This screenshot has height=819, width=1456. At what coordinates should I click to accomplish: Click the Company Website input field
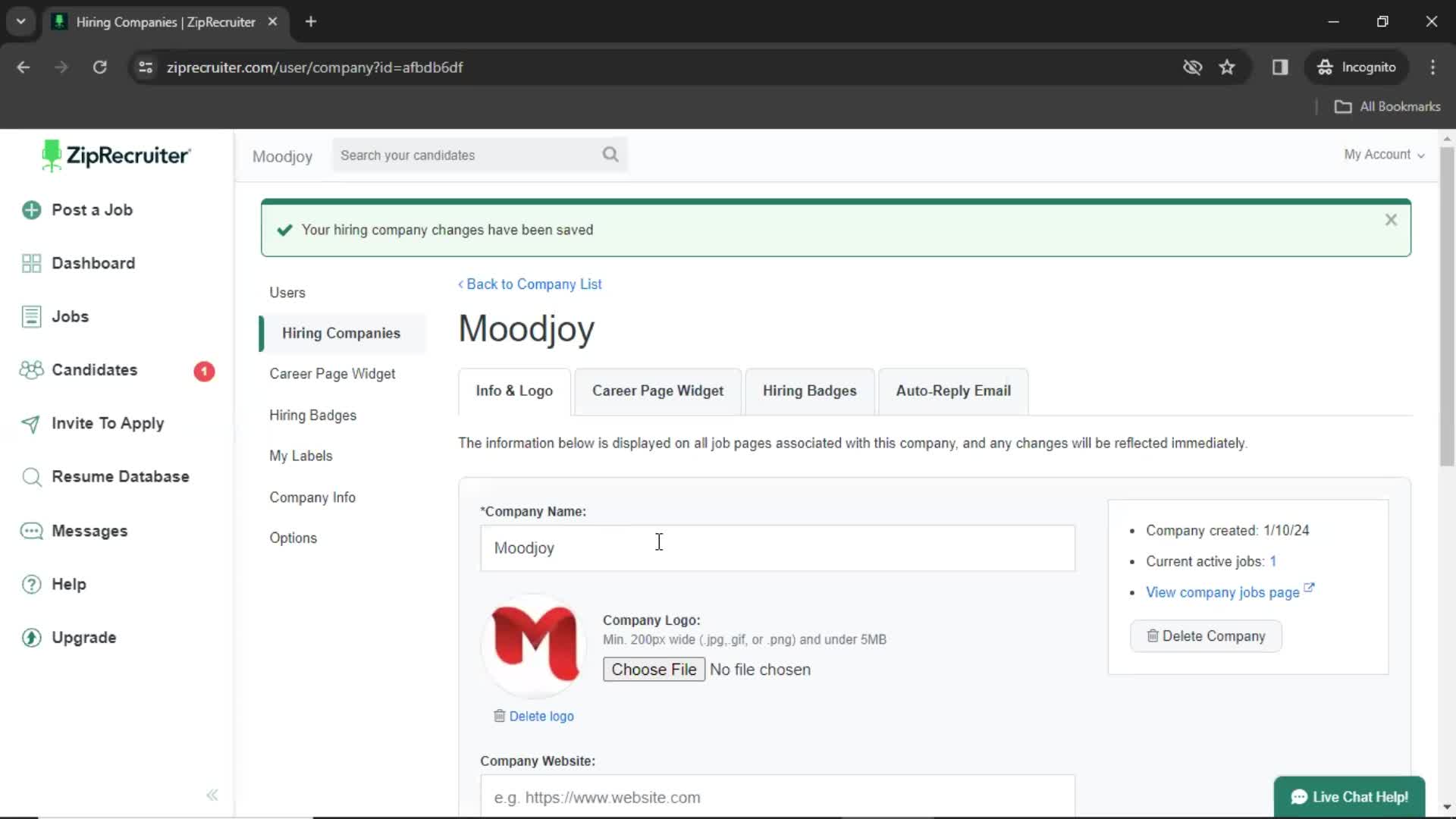click(777, 796)
